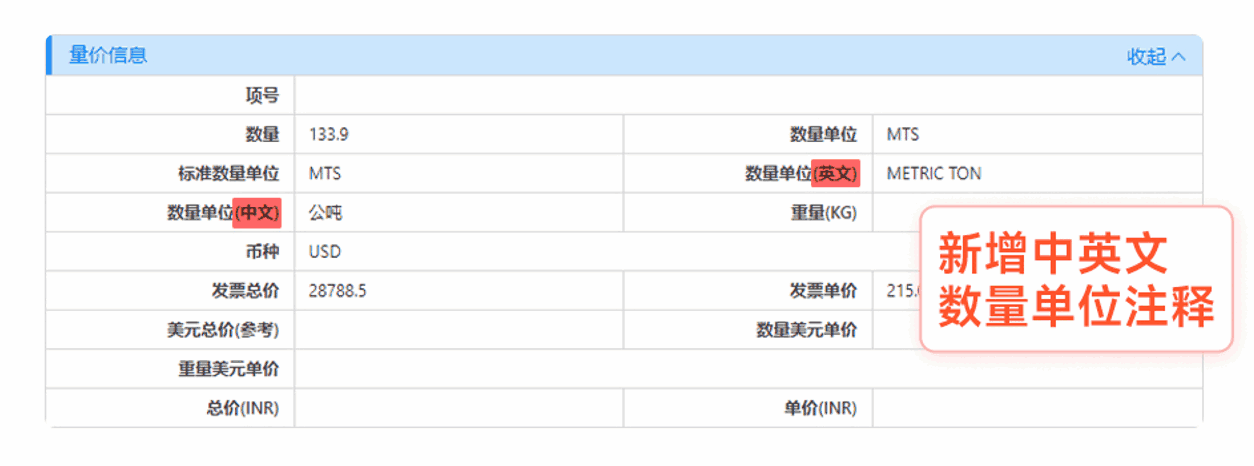Click the 标准数量单位 value MTS

tap(325, 173)
